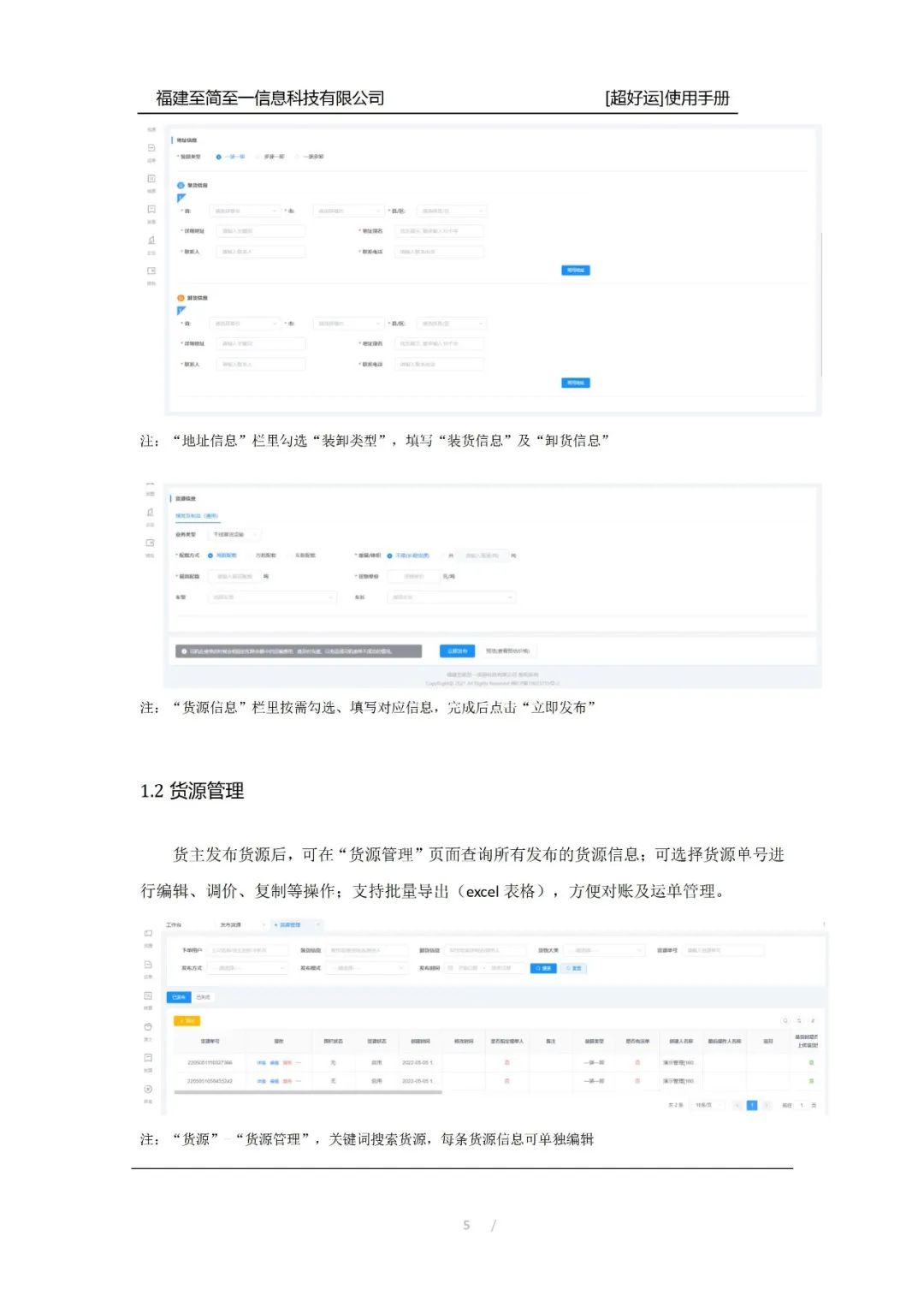924x1307 pixels.
Task: Click page 1 in table pagination
Action: coord(752,1105)
